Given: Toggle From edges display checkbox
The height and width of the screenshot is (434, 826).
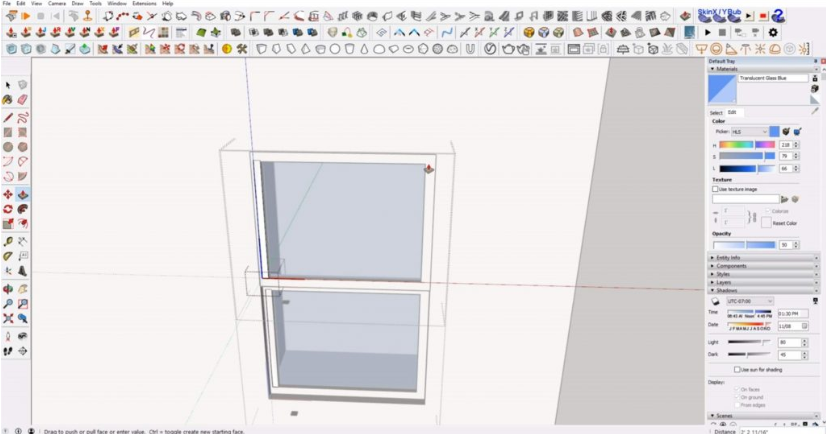Looking at the screenshot, I should coord(737,405).
